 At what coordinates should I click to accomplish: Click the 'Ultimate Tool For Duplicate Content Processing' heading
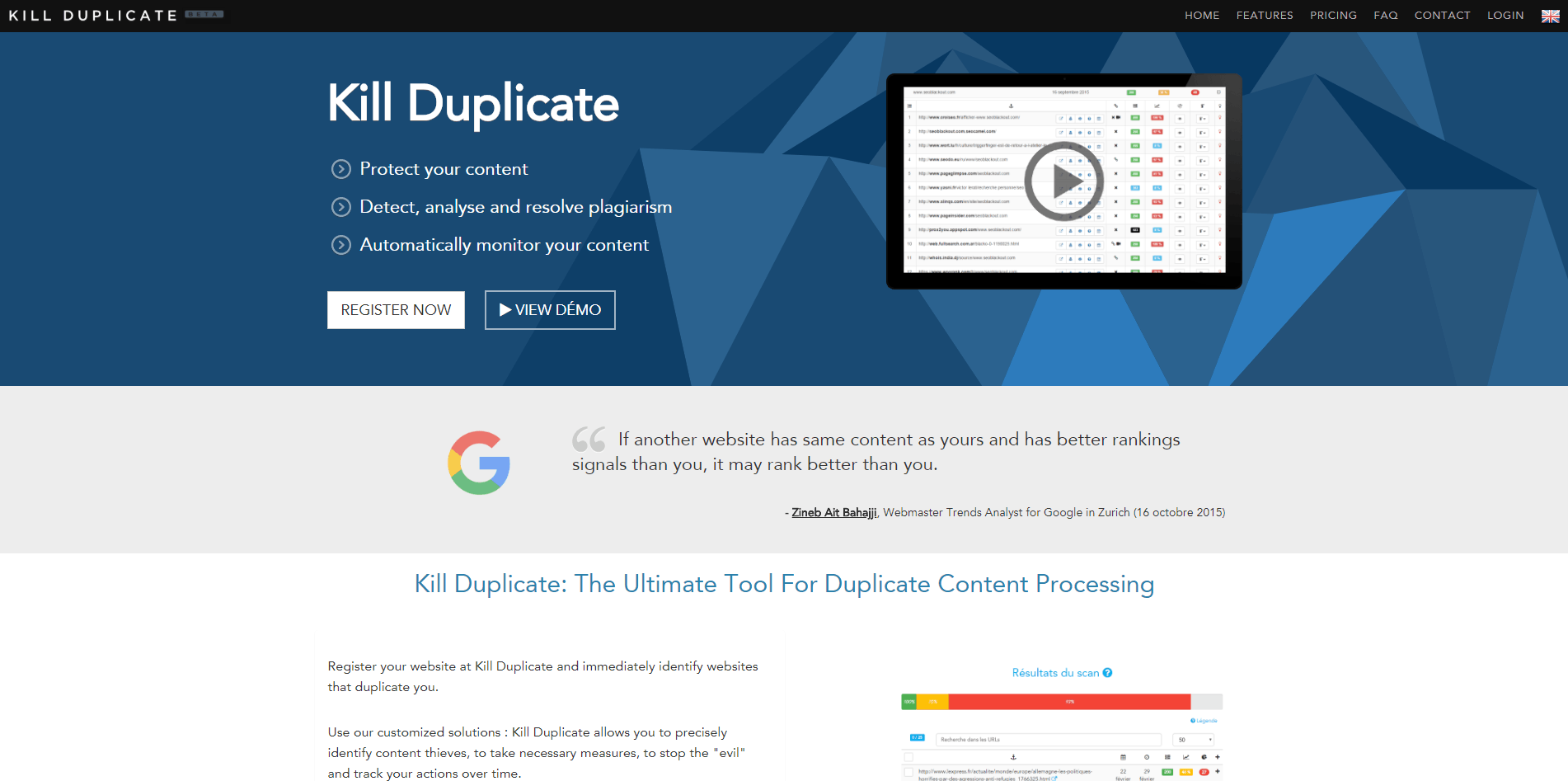pyautogui.click(x=784, y=584)
